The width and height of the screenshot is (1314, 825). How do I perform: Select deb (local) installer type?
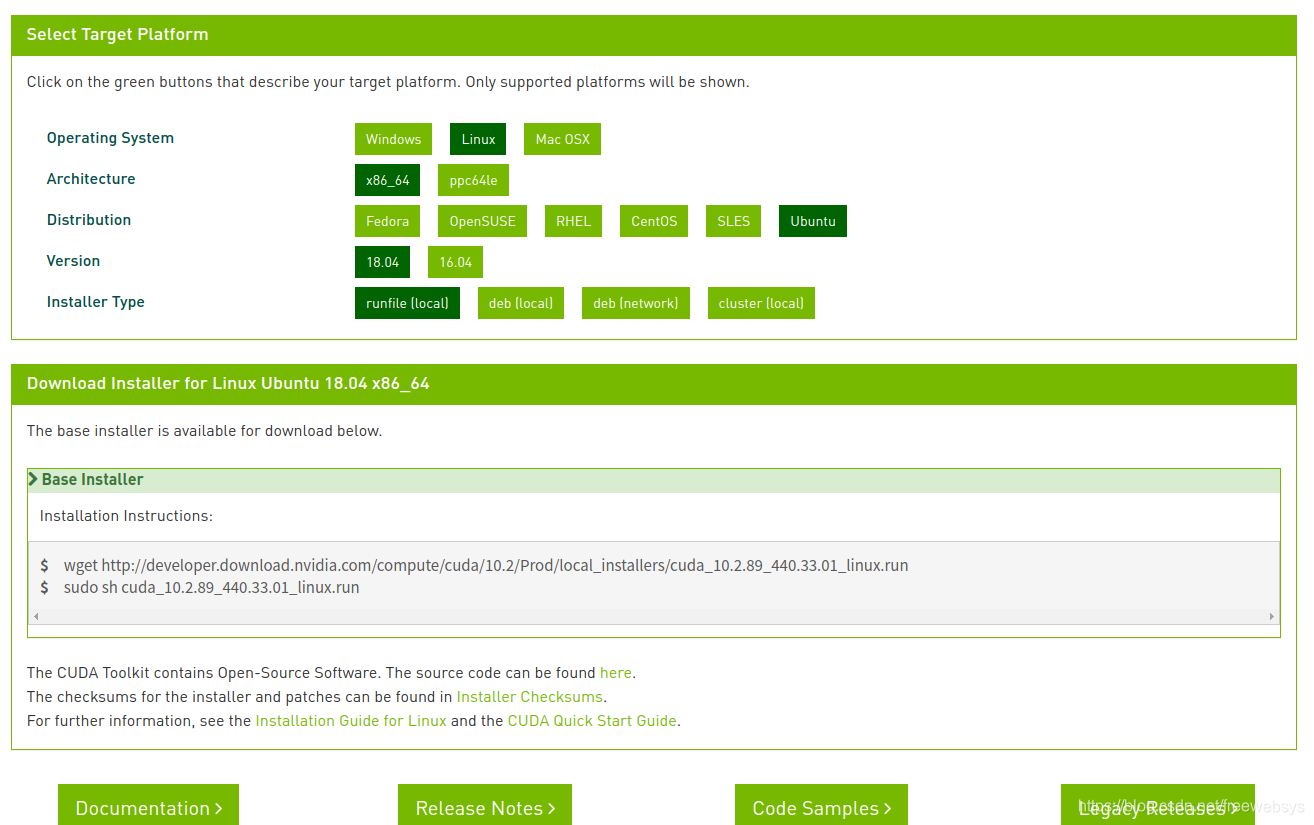click(x=521, y=303)
